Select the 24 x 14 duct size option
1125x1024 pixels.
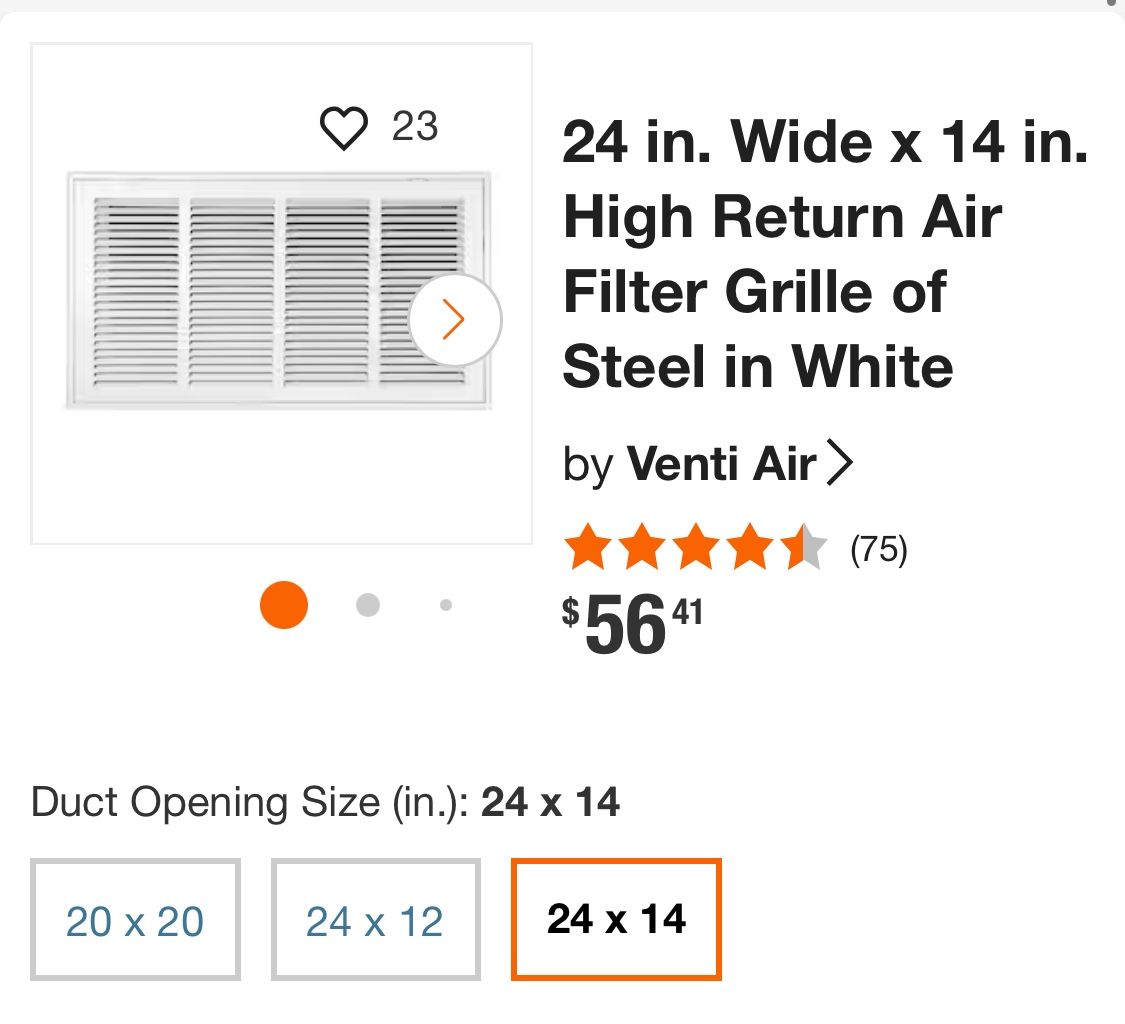point(616,918)
